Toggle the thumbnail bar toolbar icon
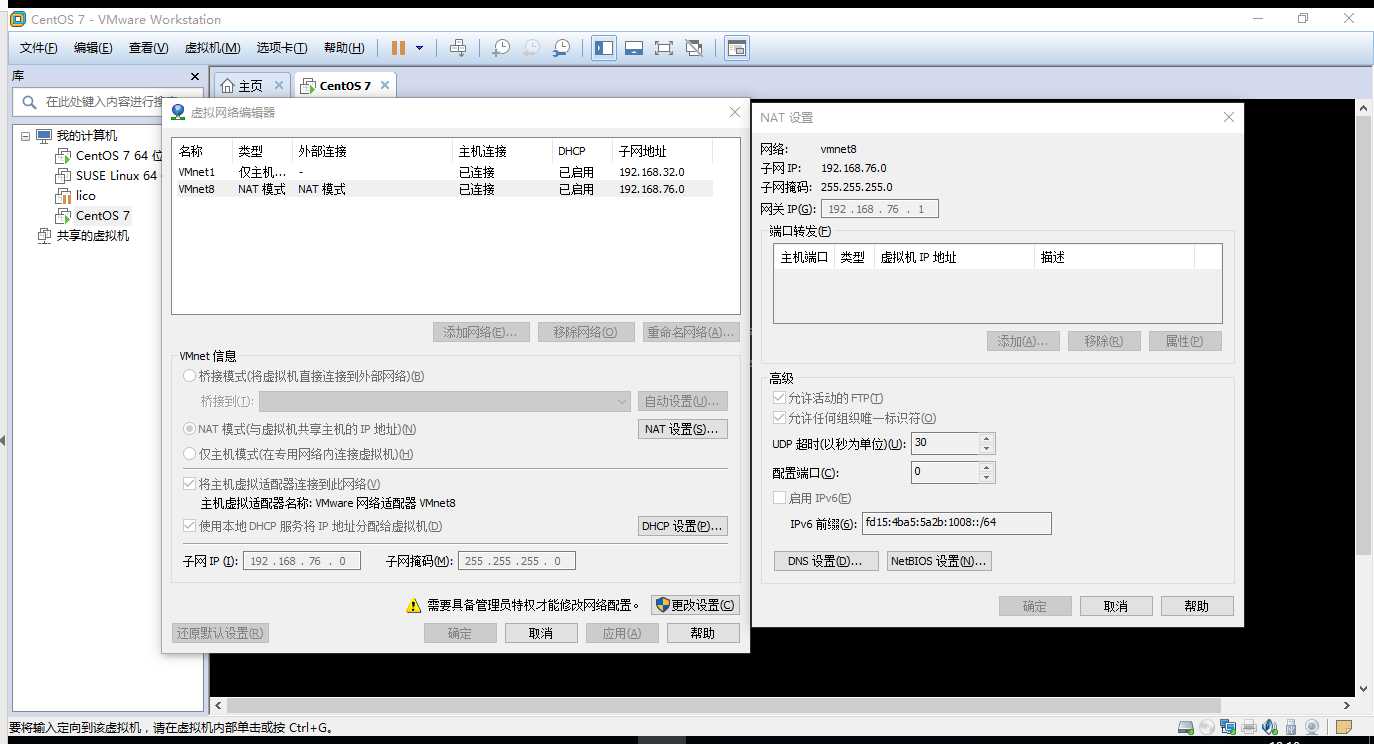1374x744 pixels. (633, 48)
